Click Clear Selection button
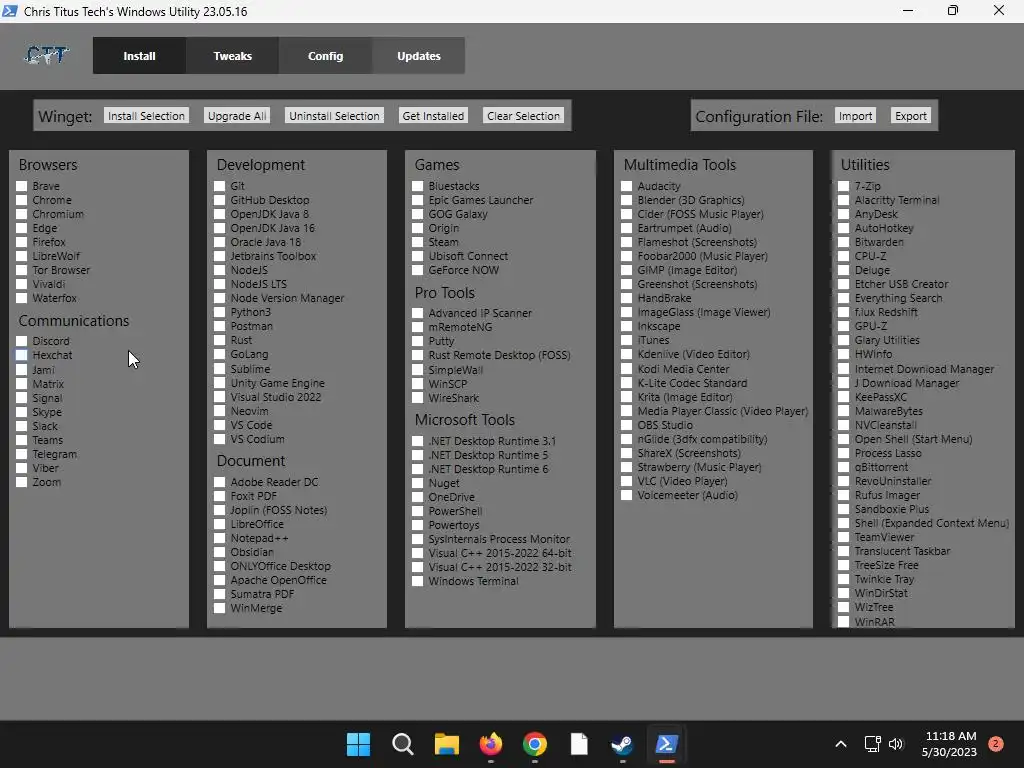The image size is (1024, 768). click(x=523, y=116)
